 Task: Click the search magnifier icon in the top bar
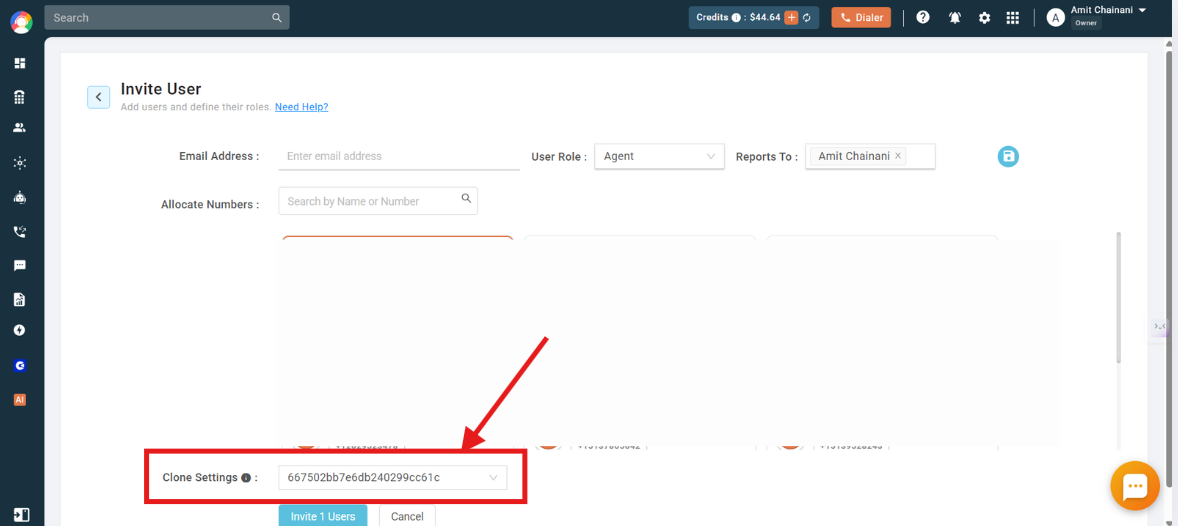click(x=277, y=17)
